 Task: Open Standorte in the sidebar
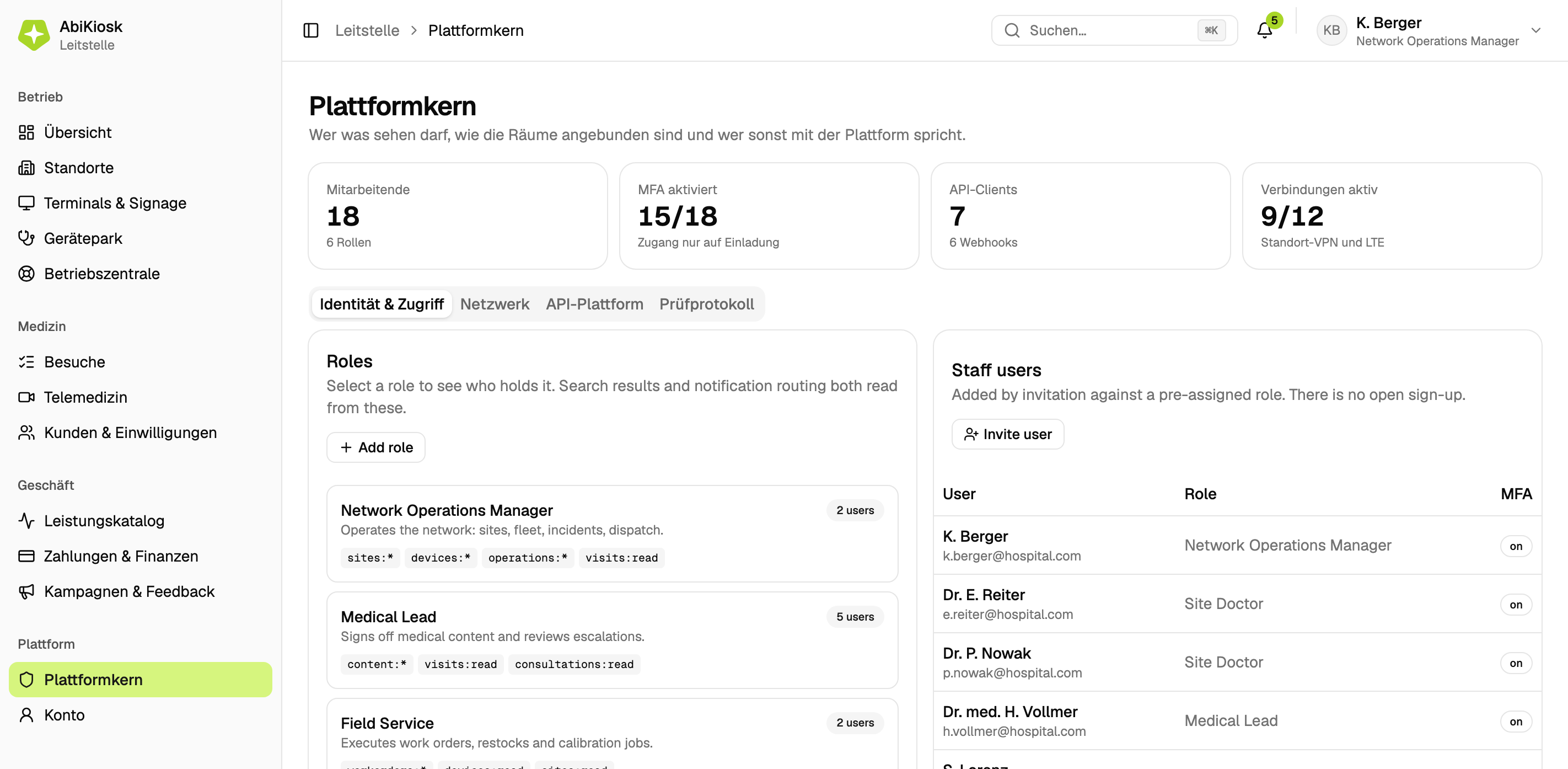(141, 168)
